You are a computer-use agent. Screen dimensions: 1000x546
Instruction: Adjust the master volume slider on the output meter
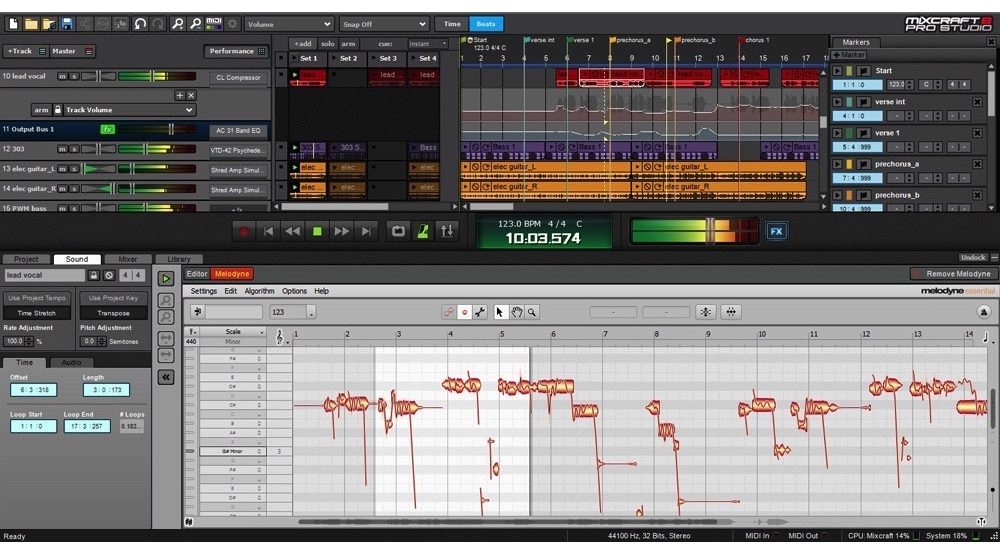point(710,231)
